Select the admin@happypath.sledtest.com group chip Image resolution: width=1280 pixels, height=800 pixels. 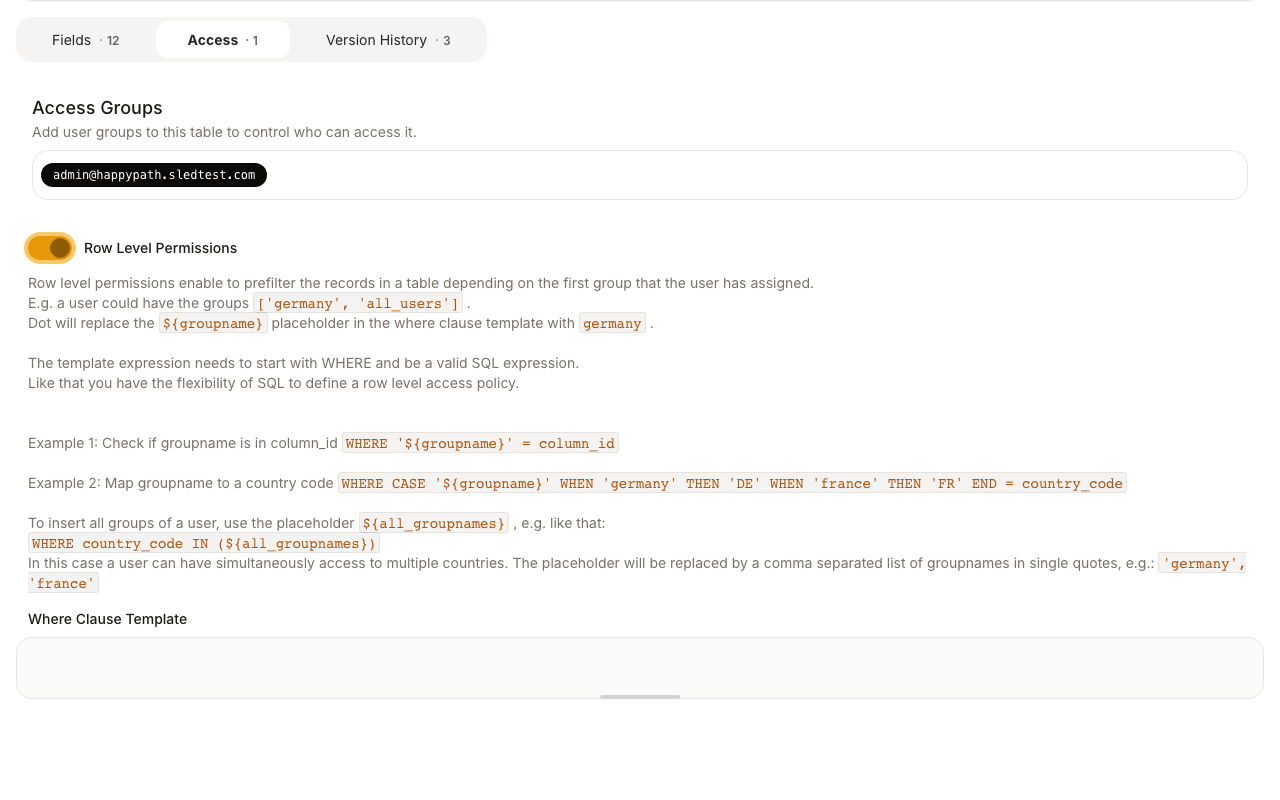tap(154, 175)
